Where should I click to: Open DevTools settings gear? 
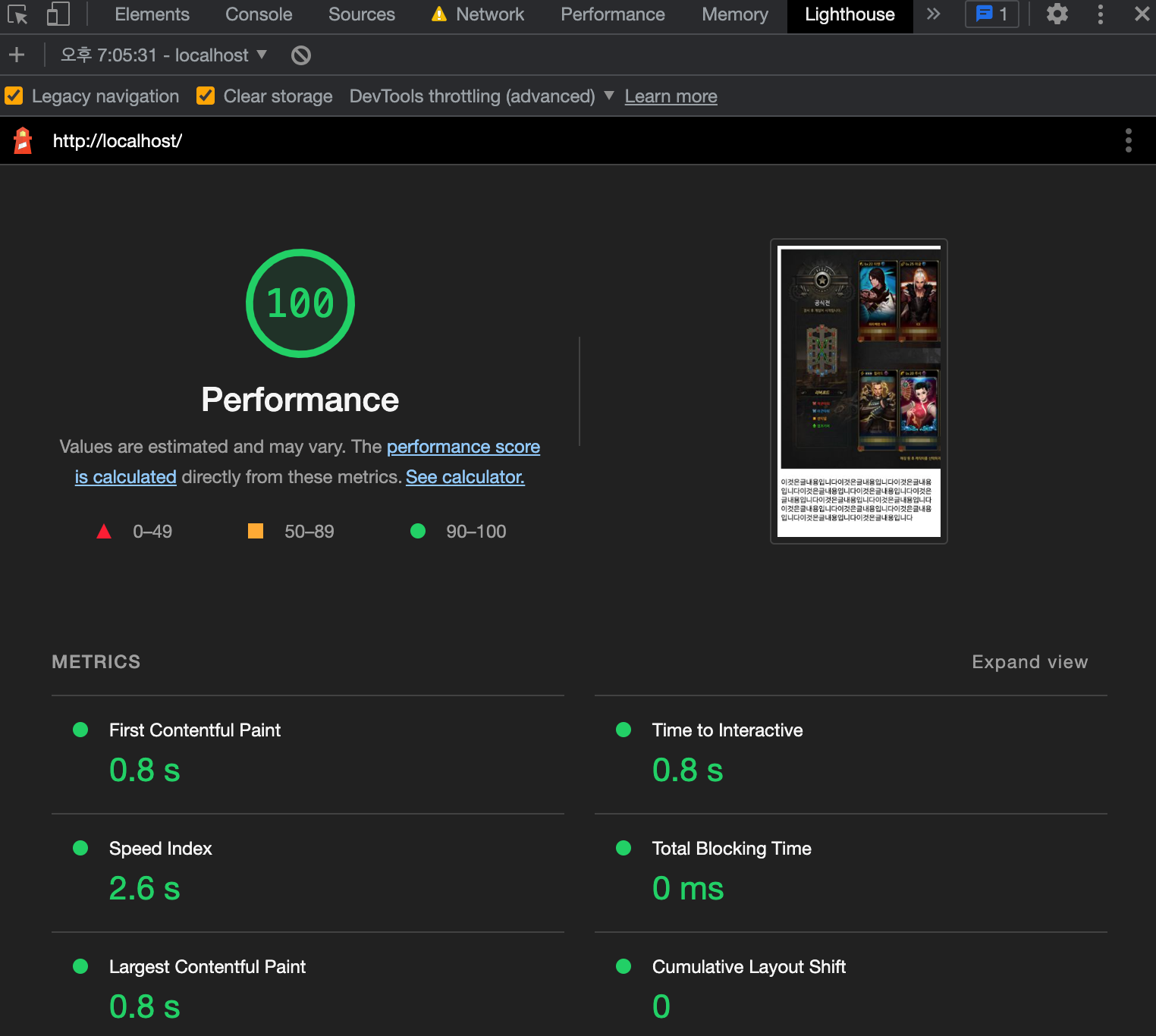tap(1057, 14)
